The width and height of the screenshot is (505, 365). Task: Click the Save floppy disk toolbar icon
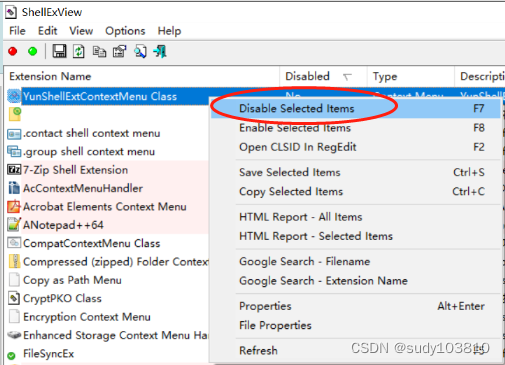59,52
